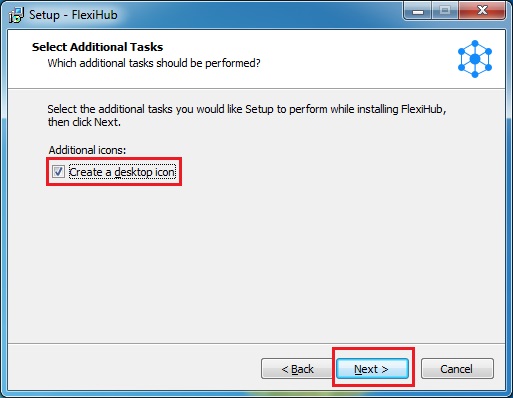The height and width of the screenshot is (398, 513).
Task: Toggle the 'Create a desktop icon' label
Action: pos(122,172)
